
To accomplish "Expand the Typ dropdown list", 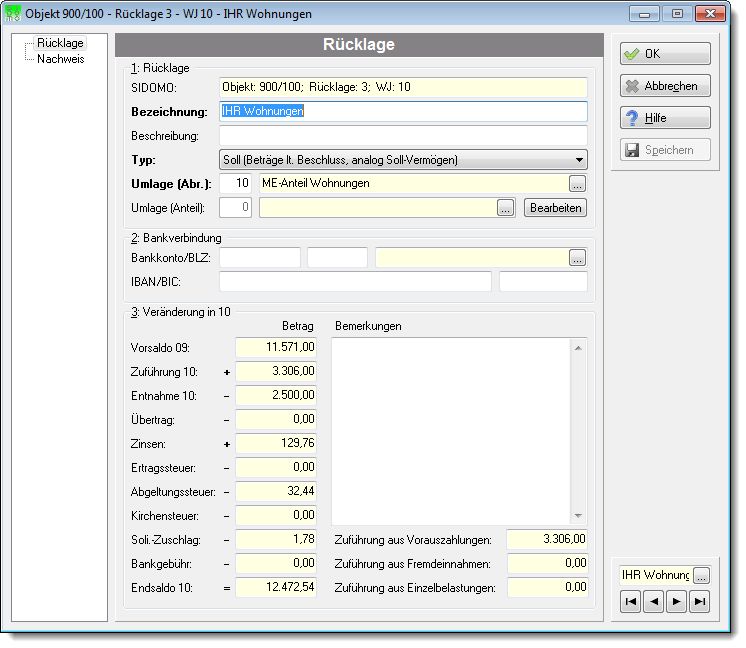I will [579, 160].
